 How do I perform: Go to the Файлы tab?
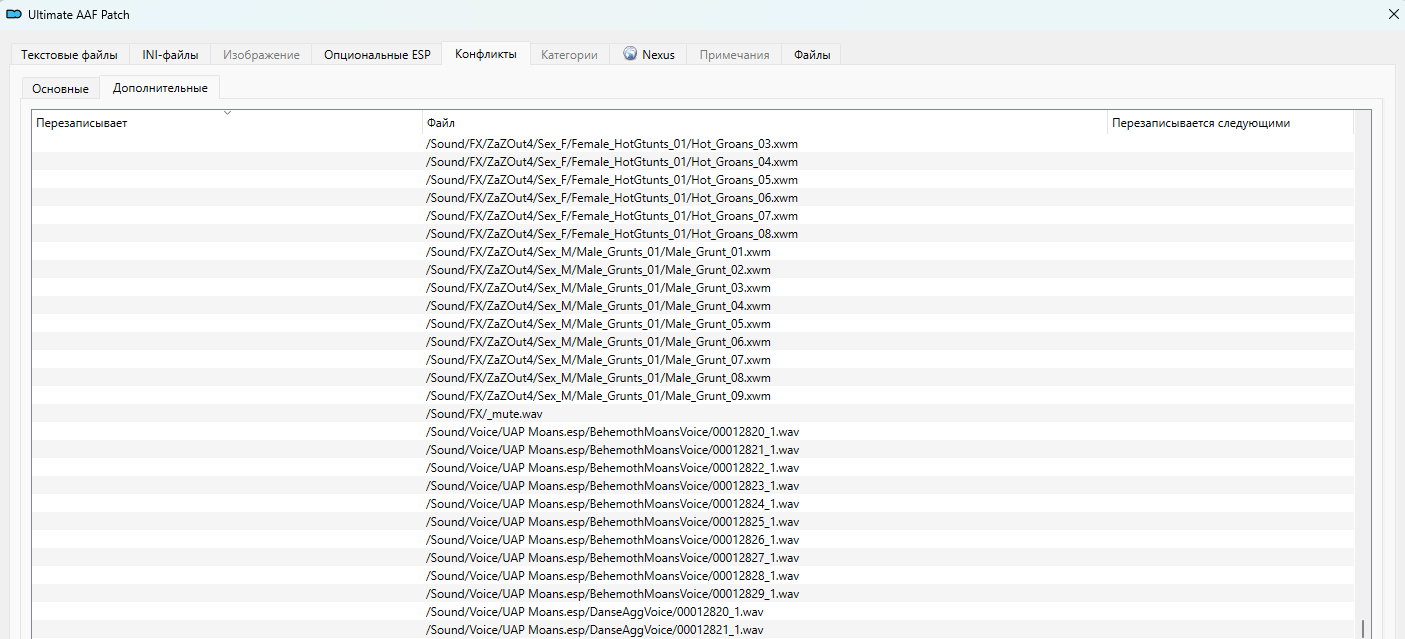(812, 55)
